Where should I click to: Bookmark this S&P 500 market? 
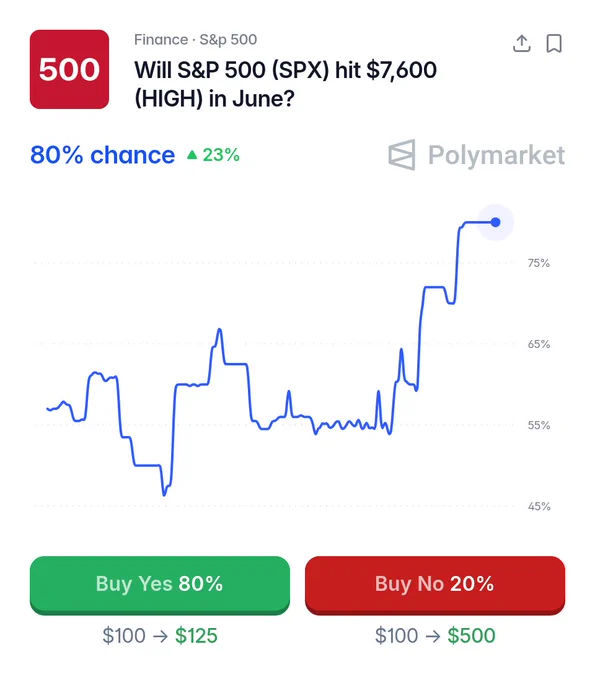click(554, 43)
